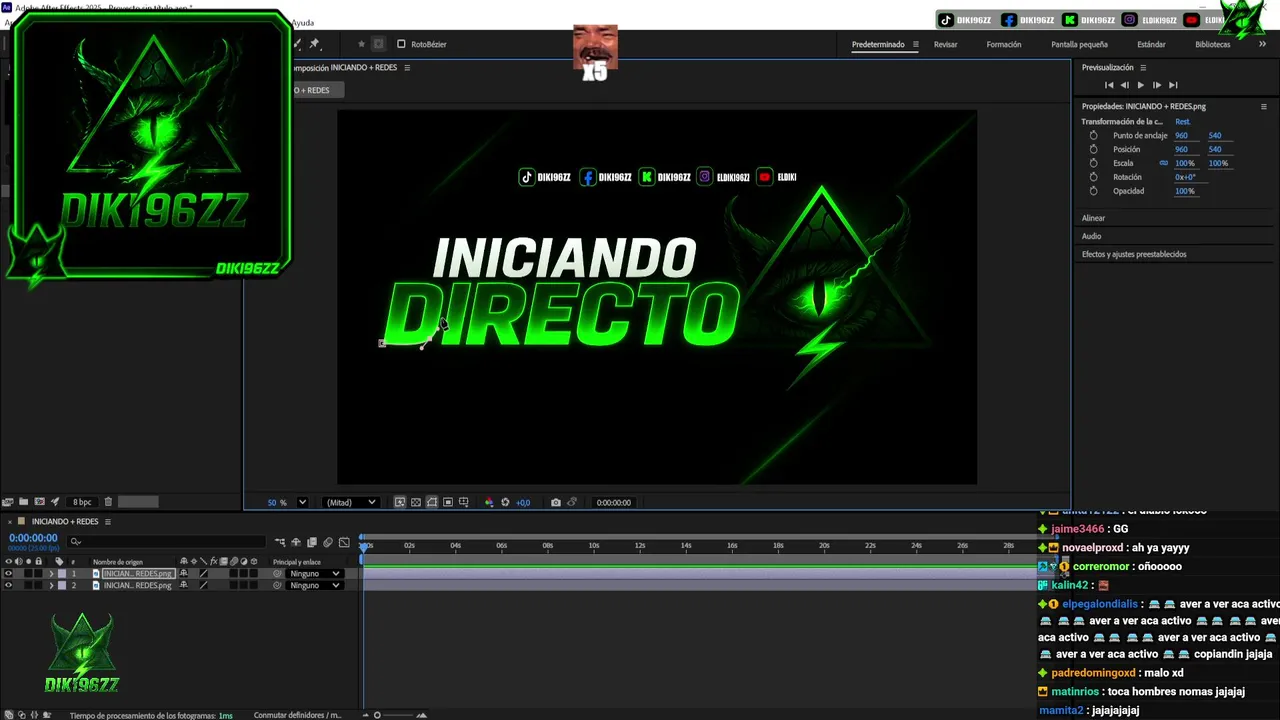Click the 8 bpc color depth button

tap(82, 502)
